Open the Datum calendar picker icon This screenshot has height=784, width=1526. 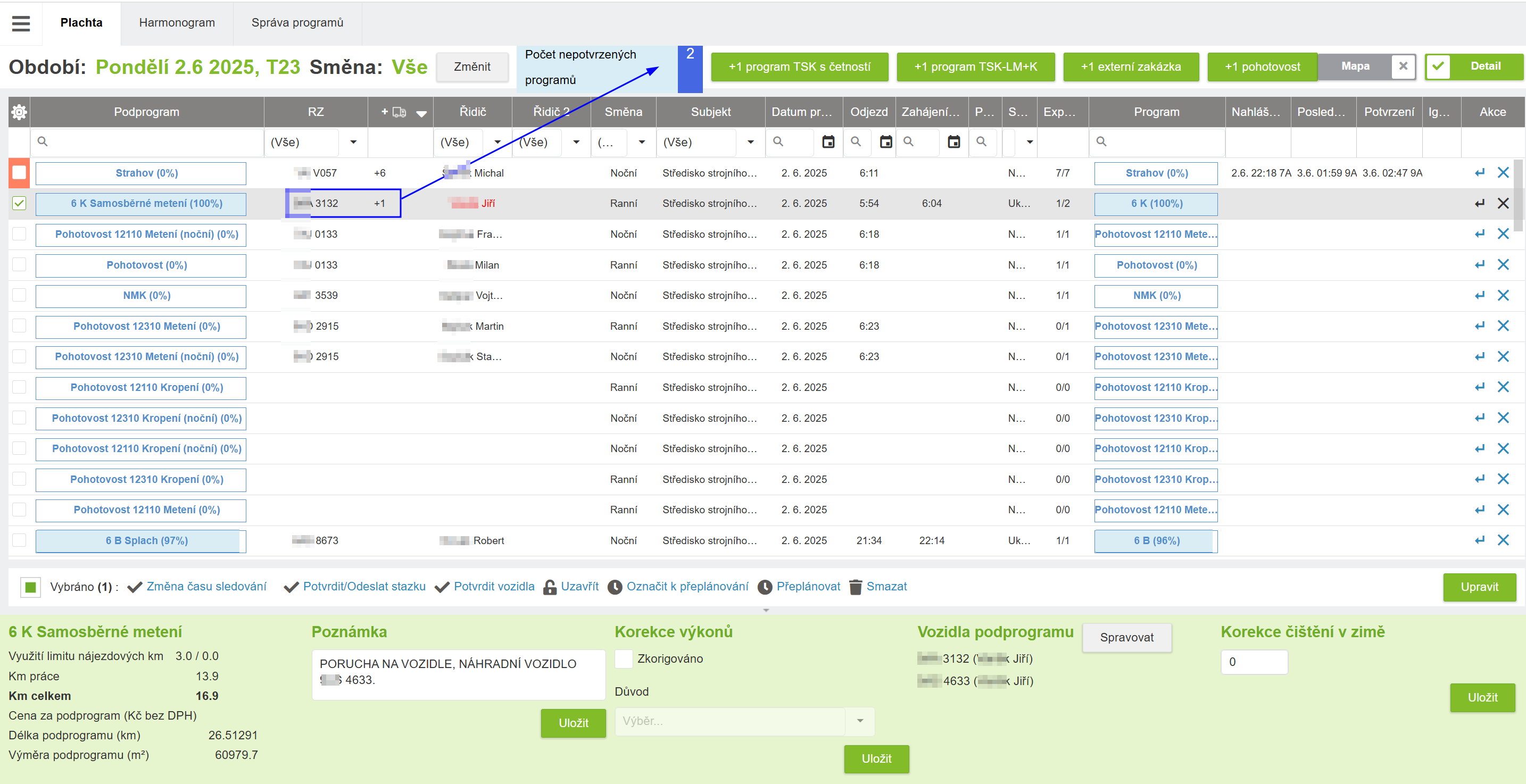(828, 142)
